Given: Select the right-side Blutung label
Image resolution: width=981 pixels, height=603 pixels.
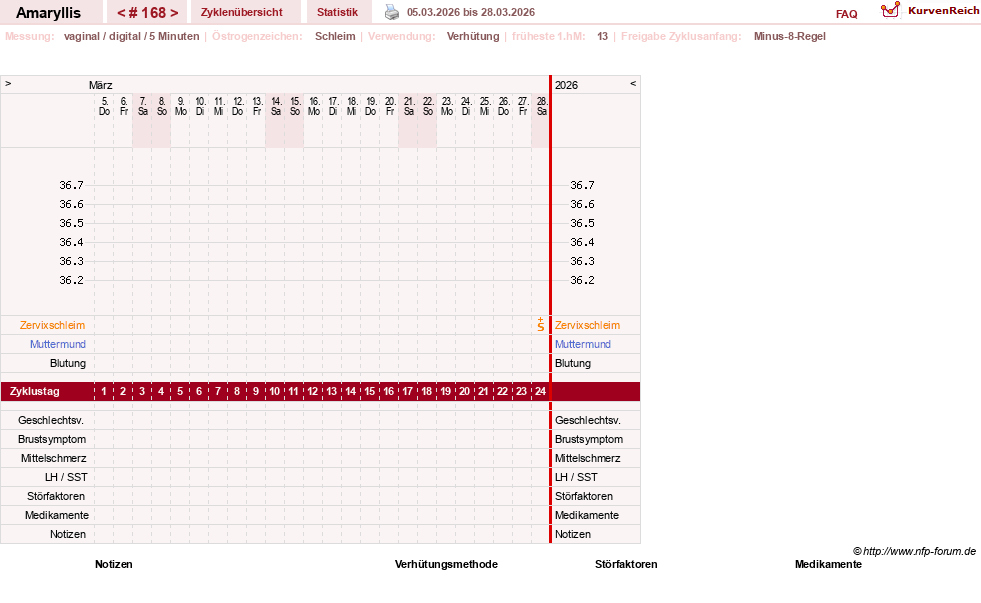Looking at the screenshot, I should pyautogui.click(x=572, y=363).
